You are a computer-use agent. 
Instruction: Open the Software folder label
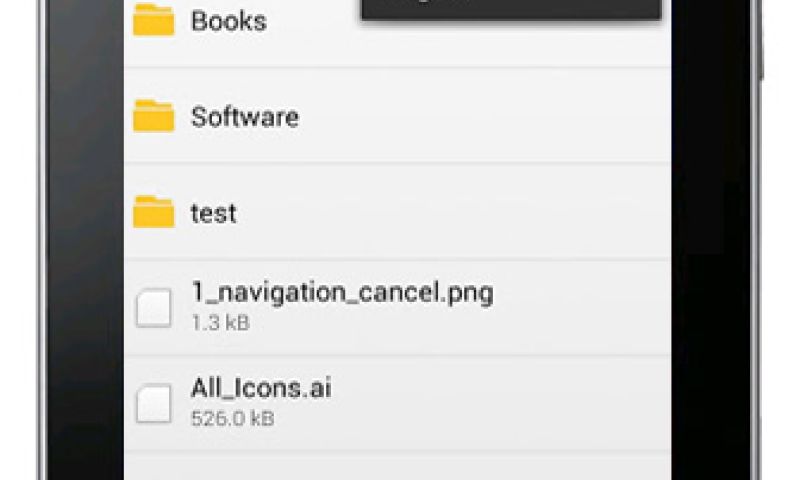click(x=244, y=117)
